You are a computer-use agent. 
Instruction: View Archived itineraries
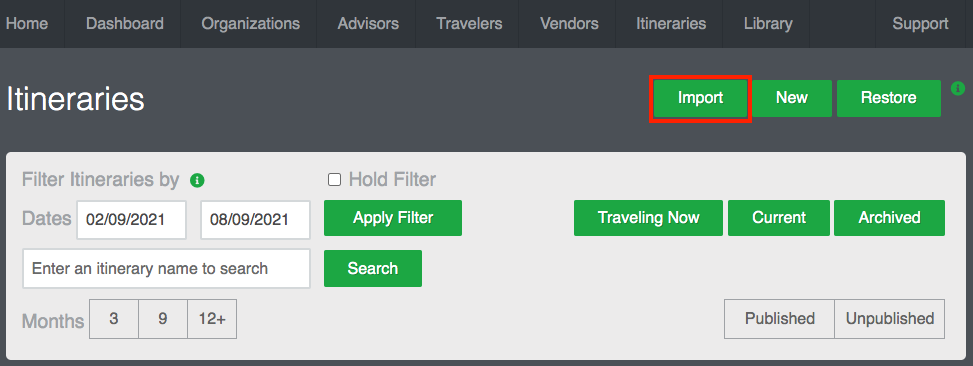(889, 218)
